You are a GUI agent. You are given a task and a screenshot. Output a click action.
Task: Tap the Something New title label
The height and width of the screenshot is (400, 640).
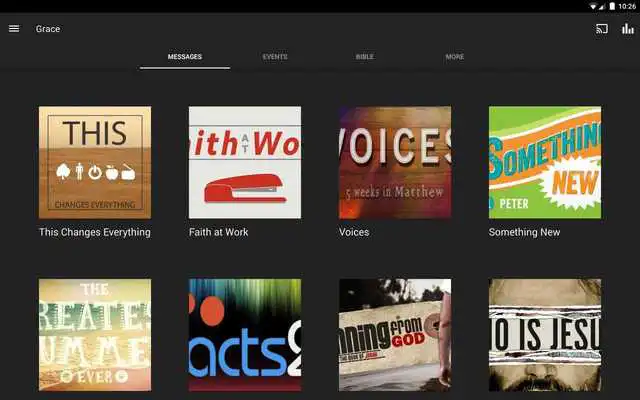coord(524,232)
